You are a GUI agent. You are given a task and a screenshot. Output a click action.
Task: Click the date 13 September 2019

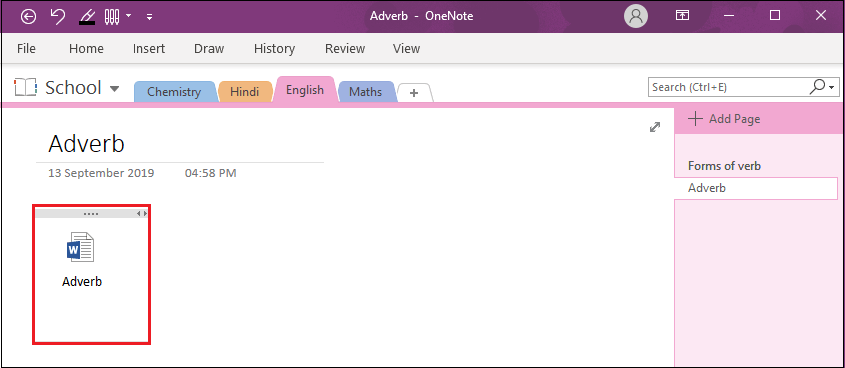[101, 173]
